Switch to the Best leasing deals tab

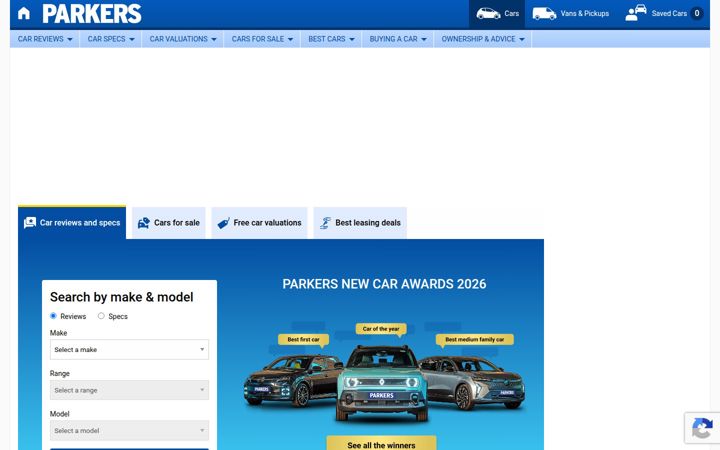(360, 223)
